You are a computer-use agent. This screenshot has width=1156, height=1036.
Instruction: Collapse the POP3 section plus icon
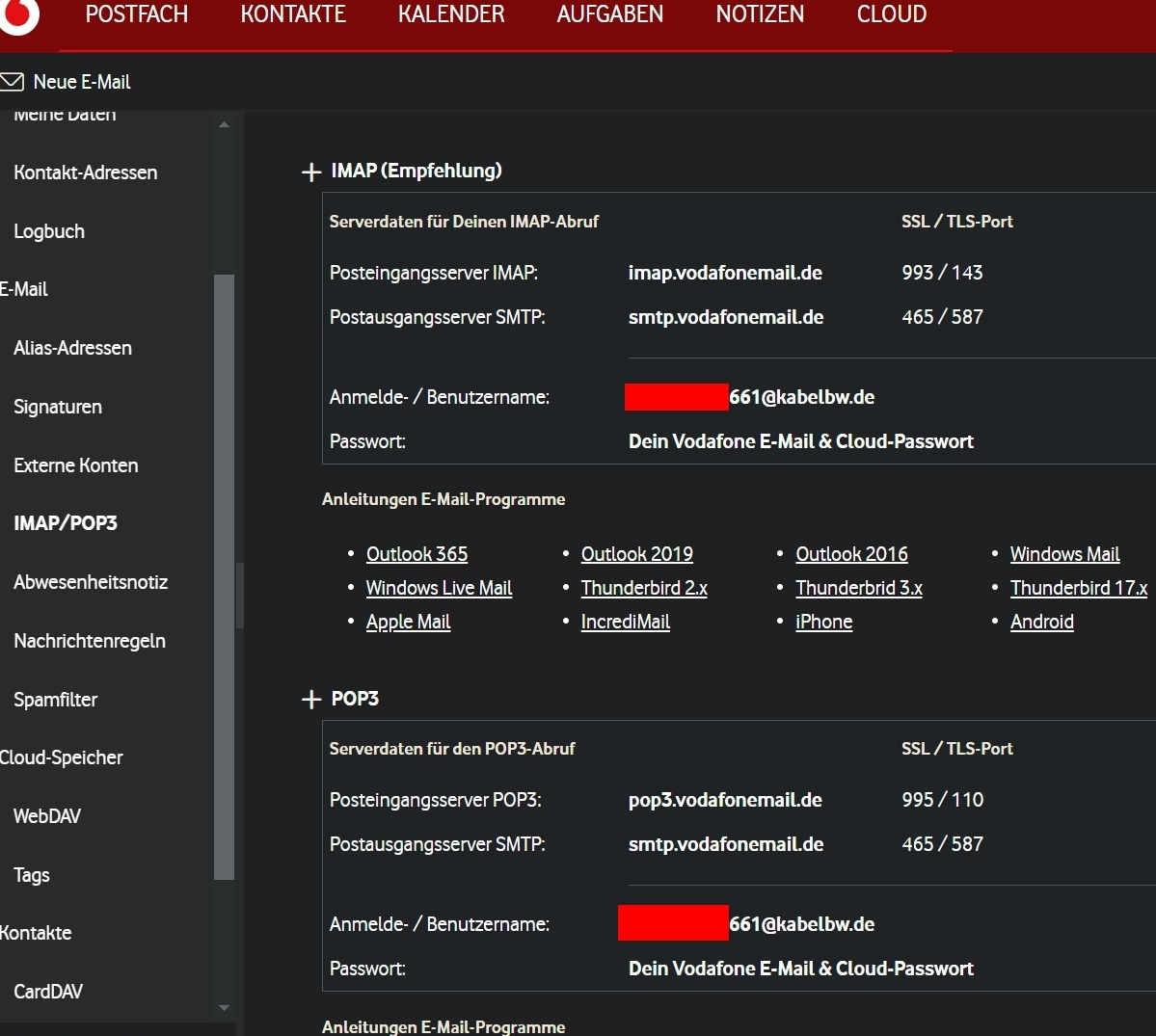(311, 700)
